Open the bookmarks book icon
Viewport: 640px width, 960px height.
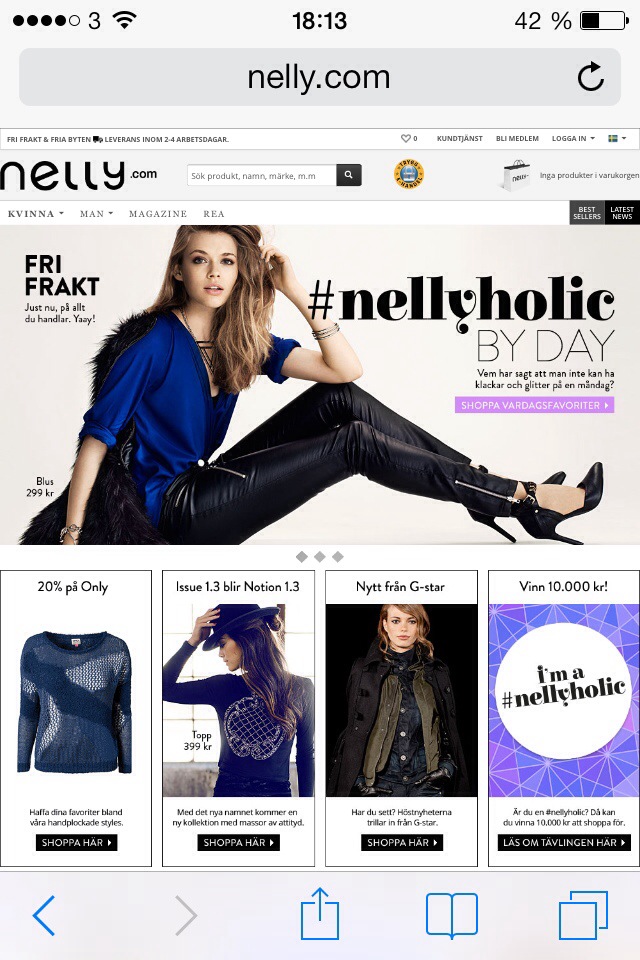pyautogui.click(x=451, y=915)
